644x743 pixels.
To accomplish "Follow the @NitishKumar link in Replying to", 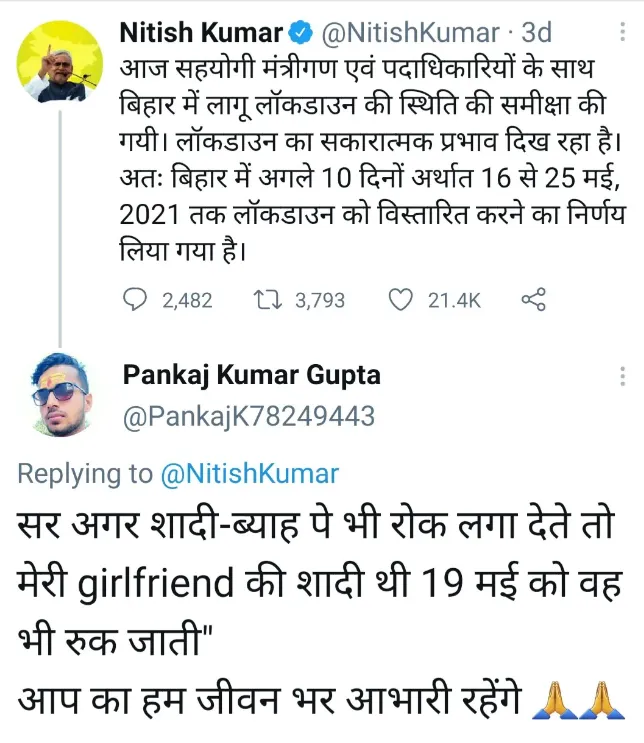I will (x=250, y=473).
